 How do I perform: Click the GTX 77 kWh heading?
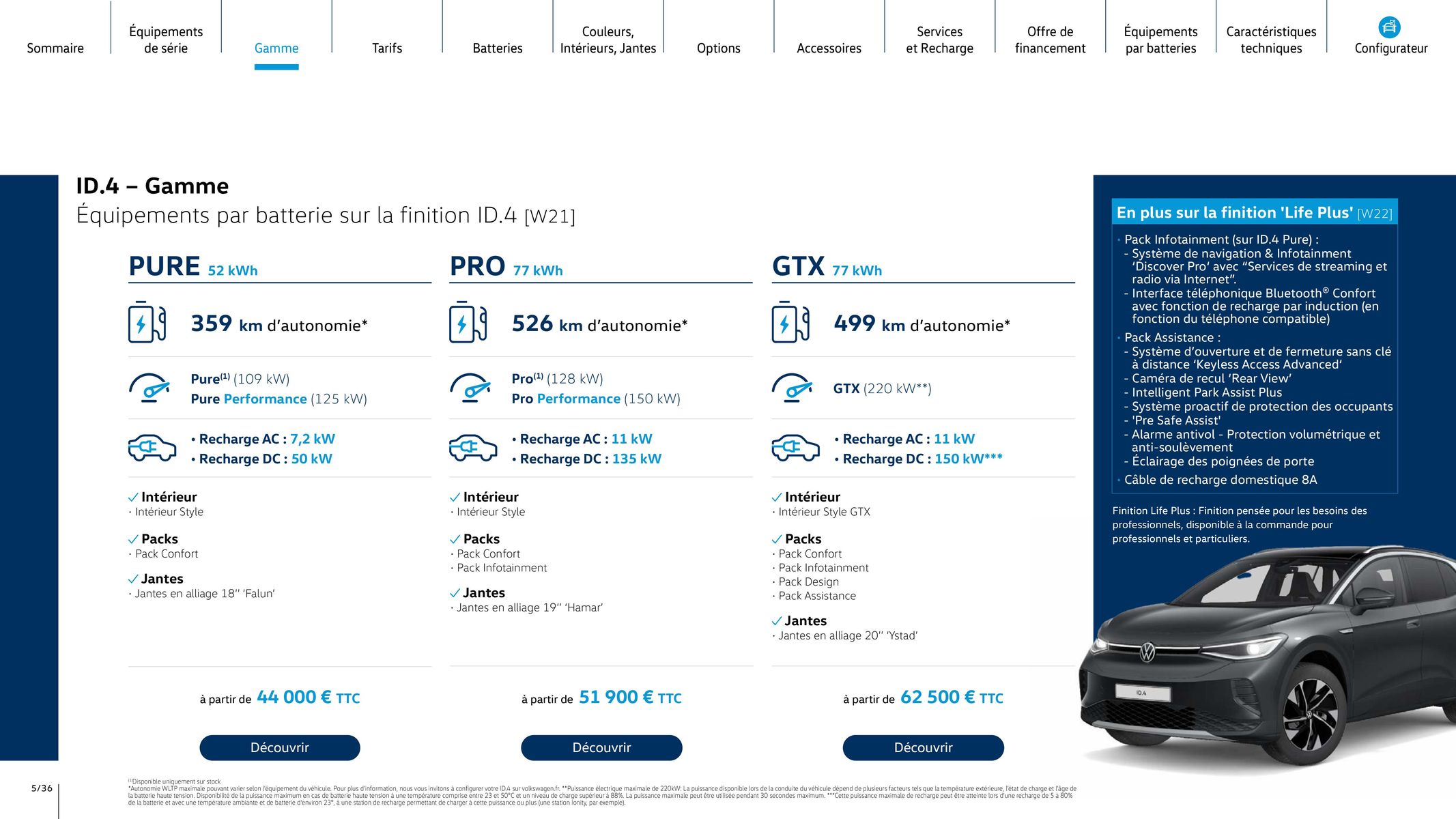click(x=827, y=266)
